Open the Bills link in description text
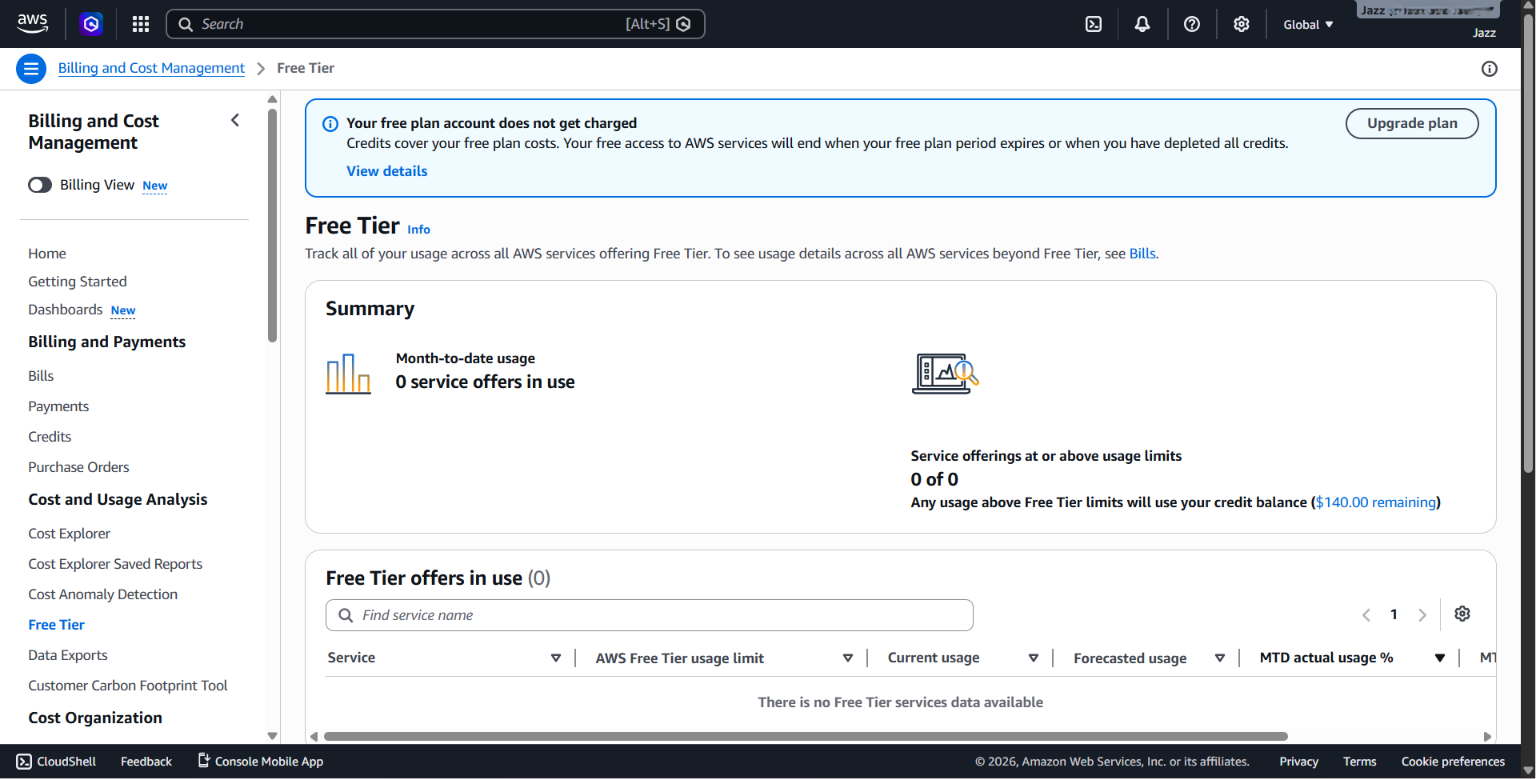The image size is (1536, 779). click(x=1142, y=253)
